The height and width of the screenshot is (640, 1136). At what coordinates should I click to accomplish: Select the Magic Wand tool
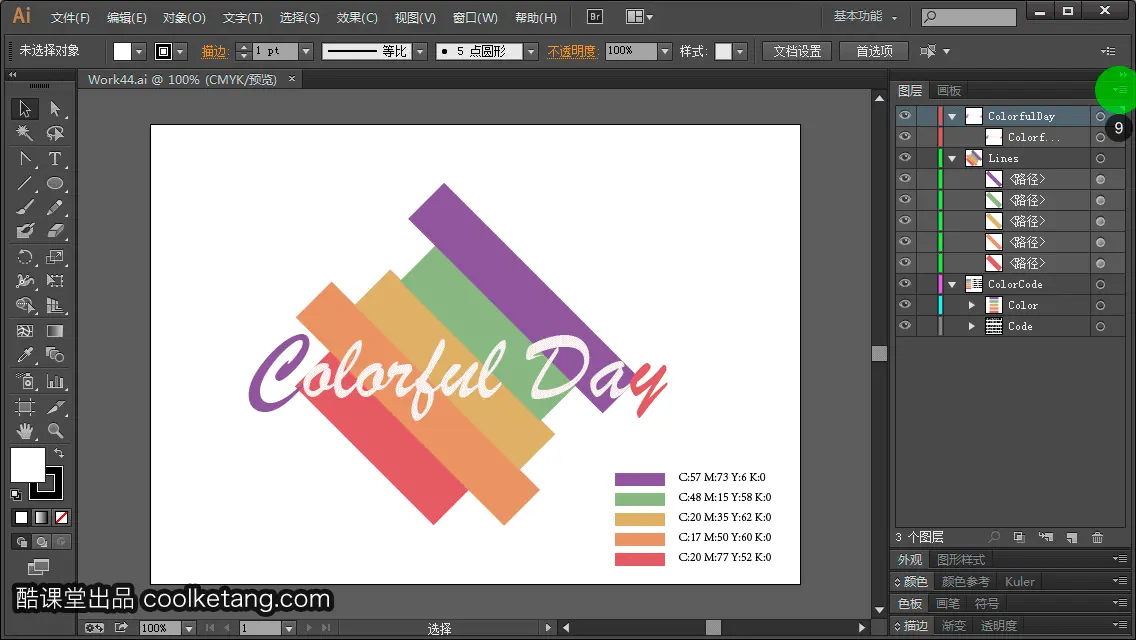(25, 133)
